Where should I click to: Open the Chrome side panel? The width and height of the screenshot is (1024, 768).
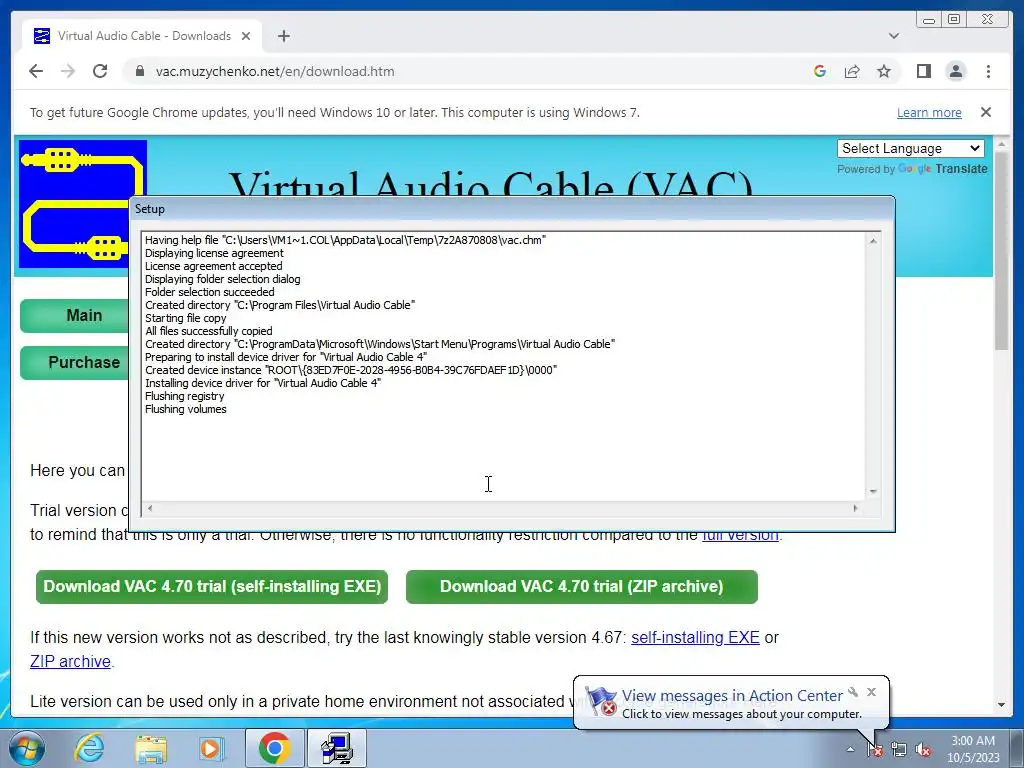click(923, 71)
